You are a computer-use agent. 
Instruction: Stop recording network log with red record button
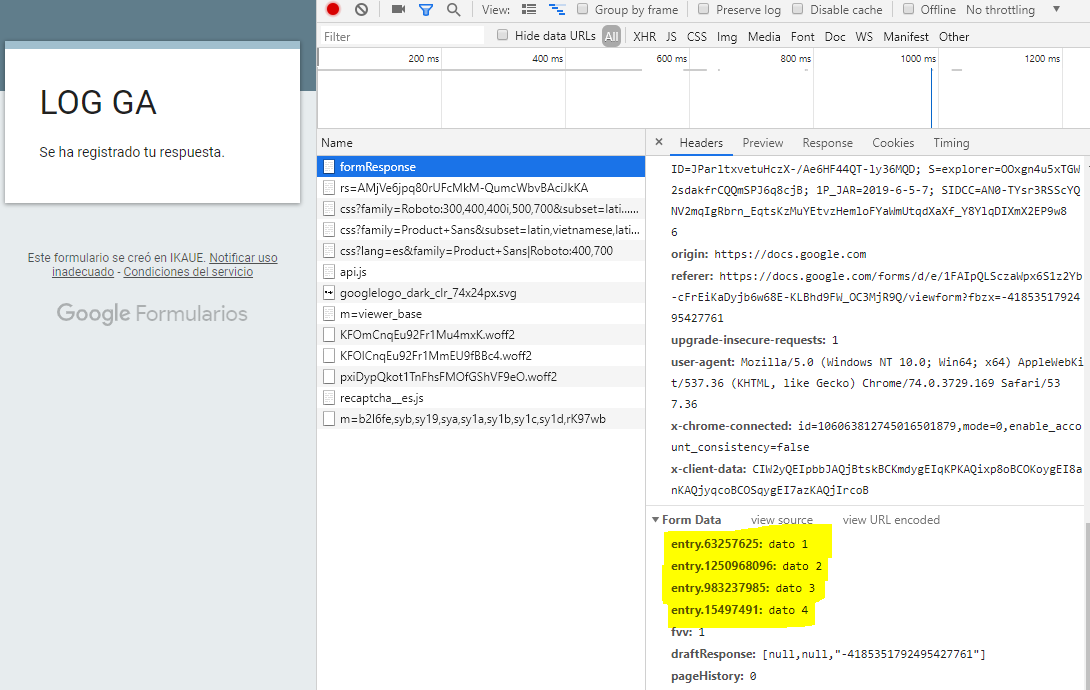[333, 10]
